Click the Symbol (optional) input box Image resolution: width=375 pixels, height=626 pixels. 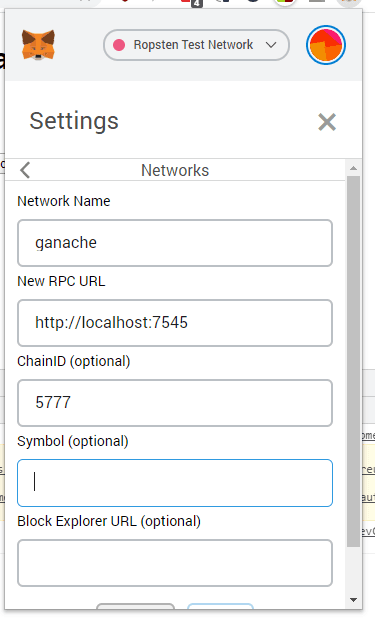point(175,483)
